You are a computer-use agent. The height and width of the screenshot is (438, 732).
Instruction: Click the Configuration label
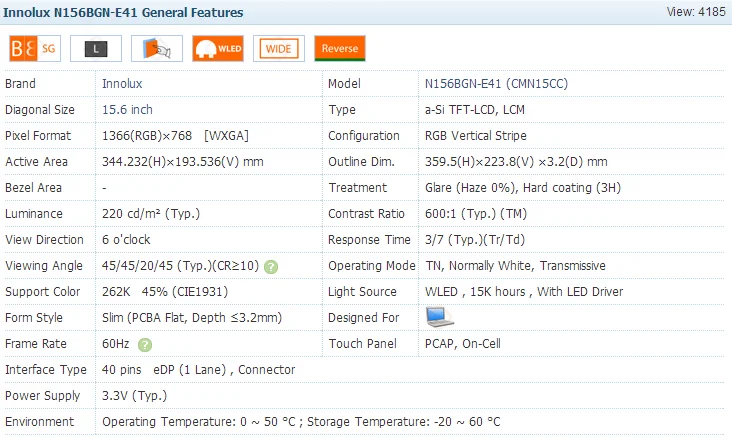(364, 136)
